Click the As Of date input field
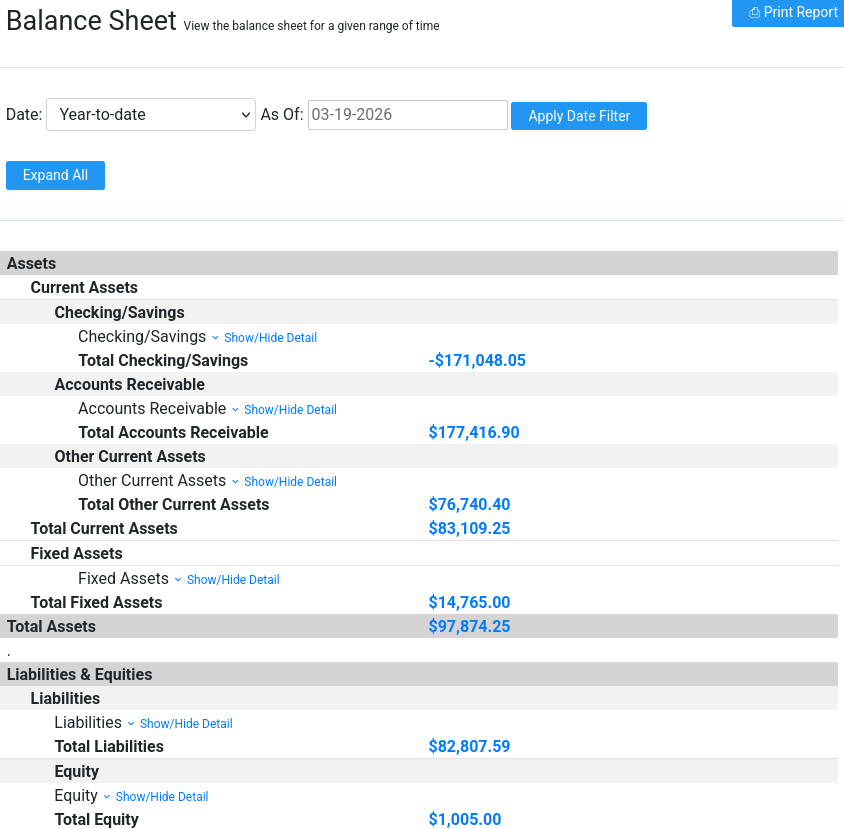This screenshot has height=829, width=844. pos(406,114)
